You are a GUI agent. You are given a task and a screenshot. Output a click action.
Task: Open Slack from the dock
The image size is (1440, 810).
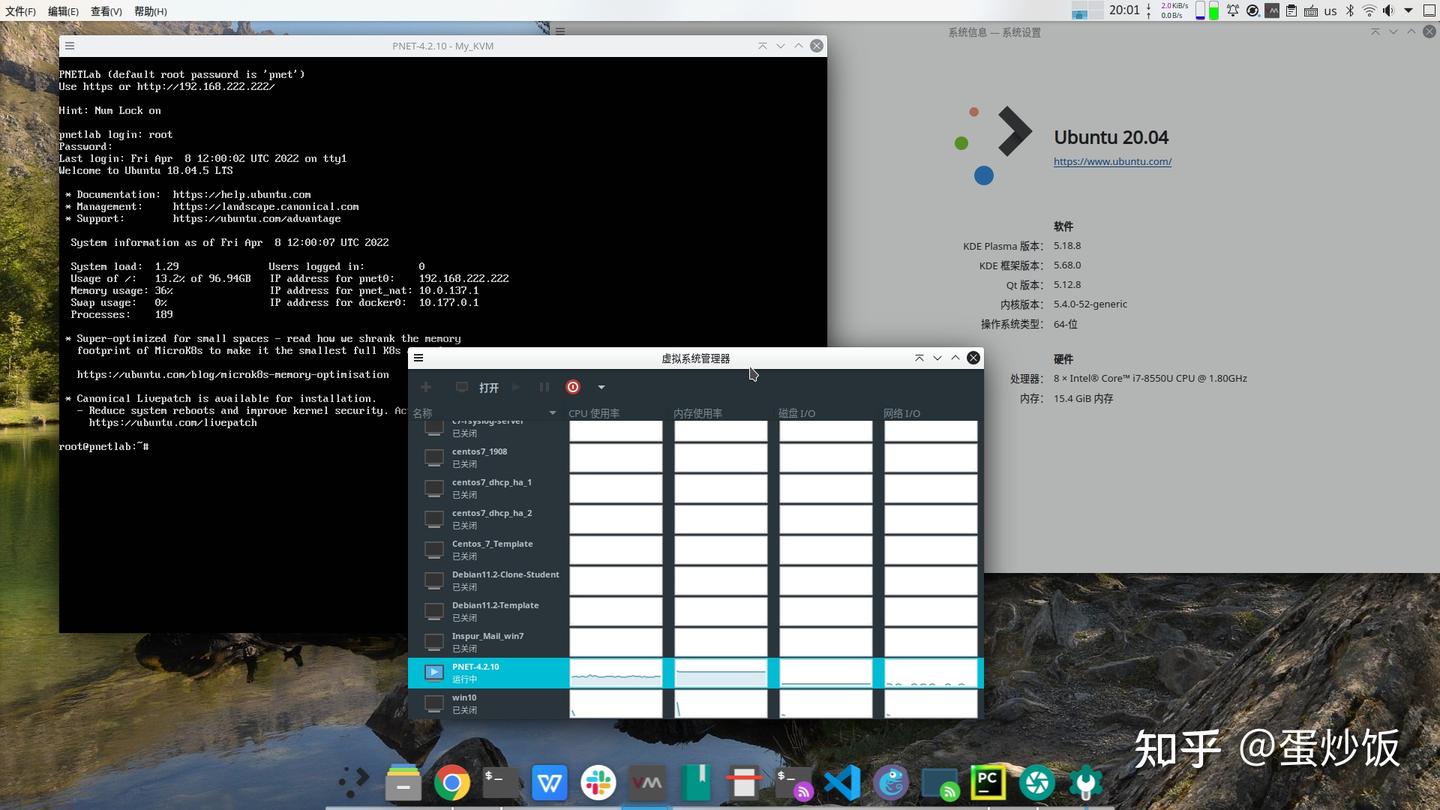point(598,783)
